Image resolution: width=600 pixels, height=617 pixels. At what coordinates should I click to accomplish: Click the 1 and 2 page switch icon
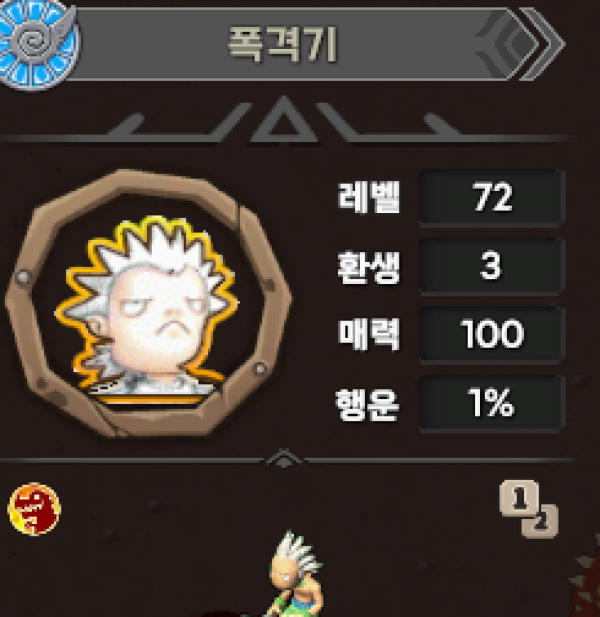(x=529, y=509)
